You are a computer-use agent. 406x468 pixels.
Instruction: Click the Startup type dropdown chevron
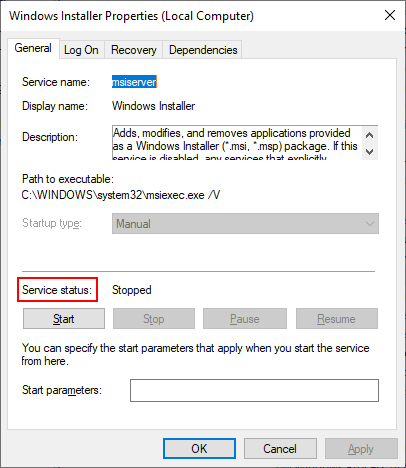[369, 224]
